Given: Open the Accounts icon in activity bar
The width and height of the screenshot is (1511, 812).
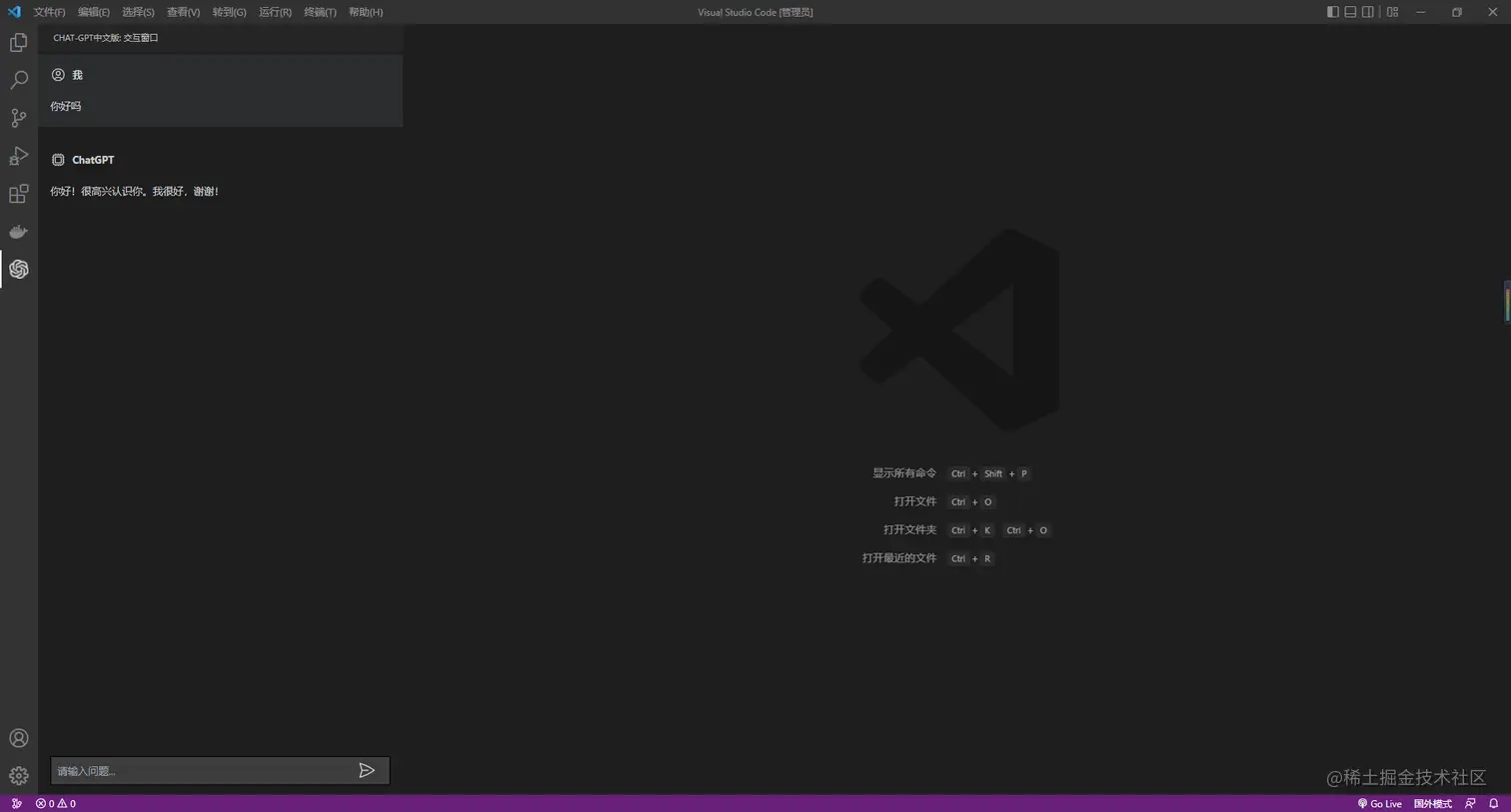Looking at the screenshot, I should [x=18, y=738].
